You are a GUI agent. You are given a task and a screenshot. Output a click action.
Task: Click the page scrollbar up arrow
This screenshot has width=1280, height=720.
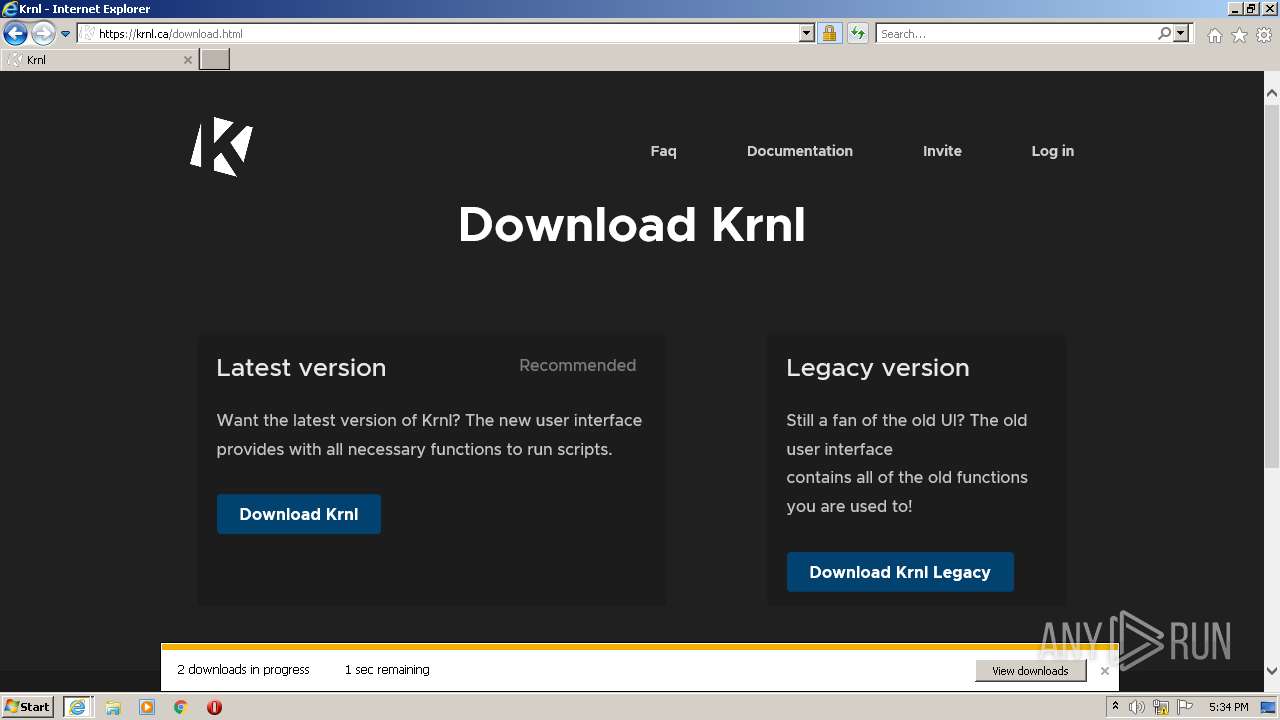click(x=1272, y=94)
